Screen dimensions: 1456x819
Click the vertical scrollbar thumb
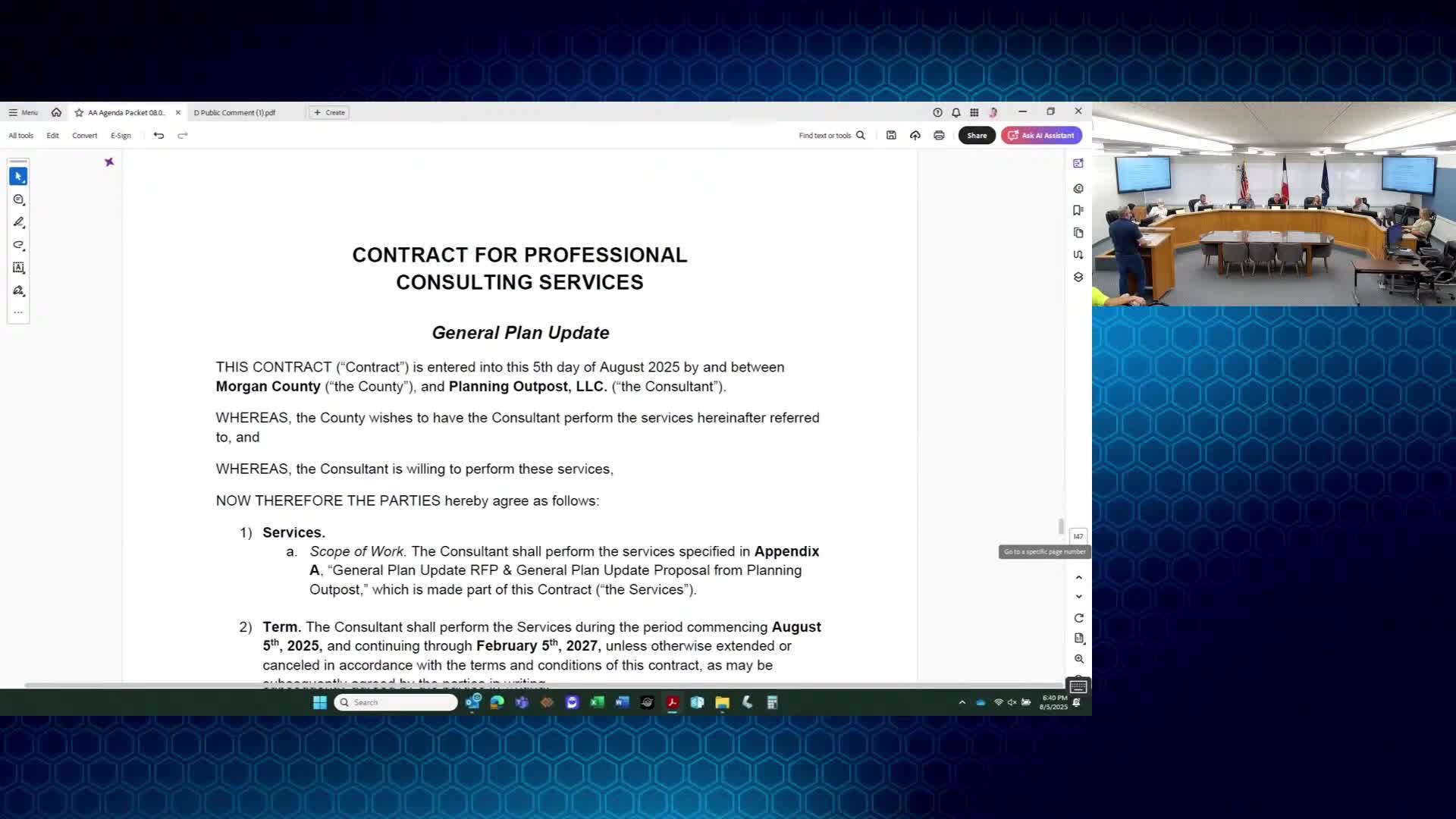point(1060,526)
